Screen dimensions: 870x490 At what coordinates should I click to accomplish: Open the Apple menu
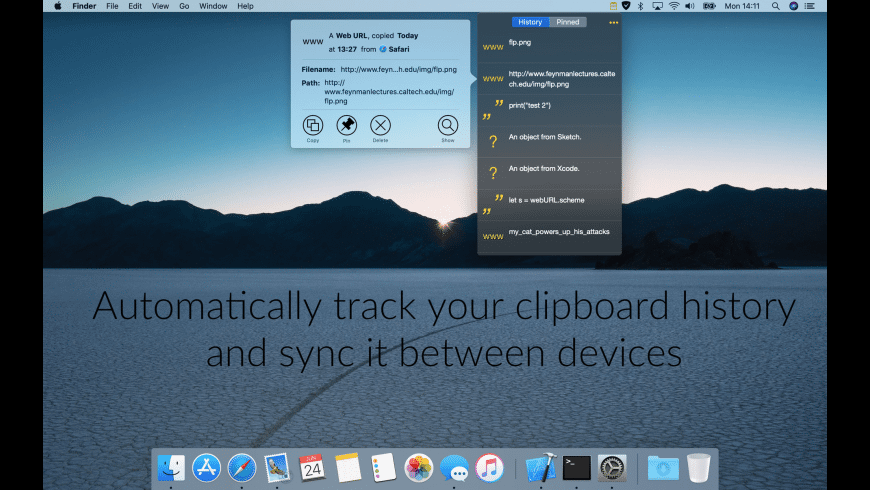(x=58, y=6)
